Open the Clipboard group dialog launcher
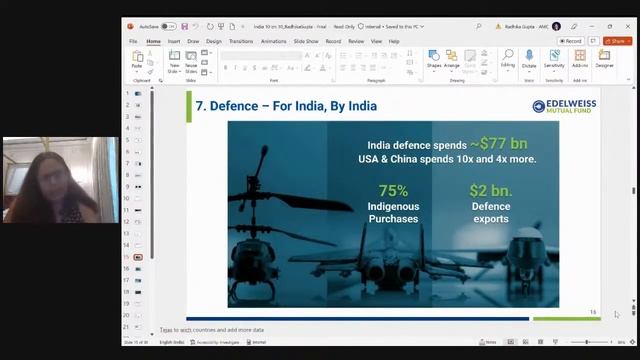This screenshot has width=640, height=360. (x=160, y=80)
